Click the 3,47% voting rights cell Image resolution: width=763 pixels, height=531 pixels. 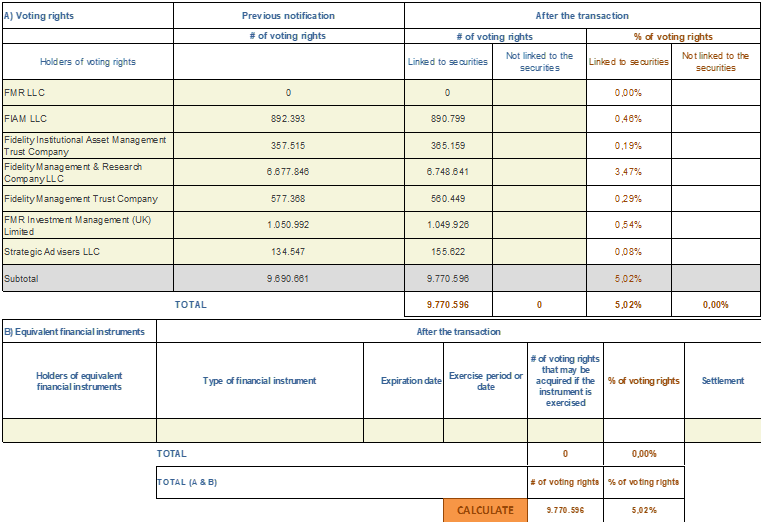pyautogui.click(x=628, y=172)
